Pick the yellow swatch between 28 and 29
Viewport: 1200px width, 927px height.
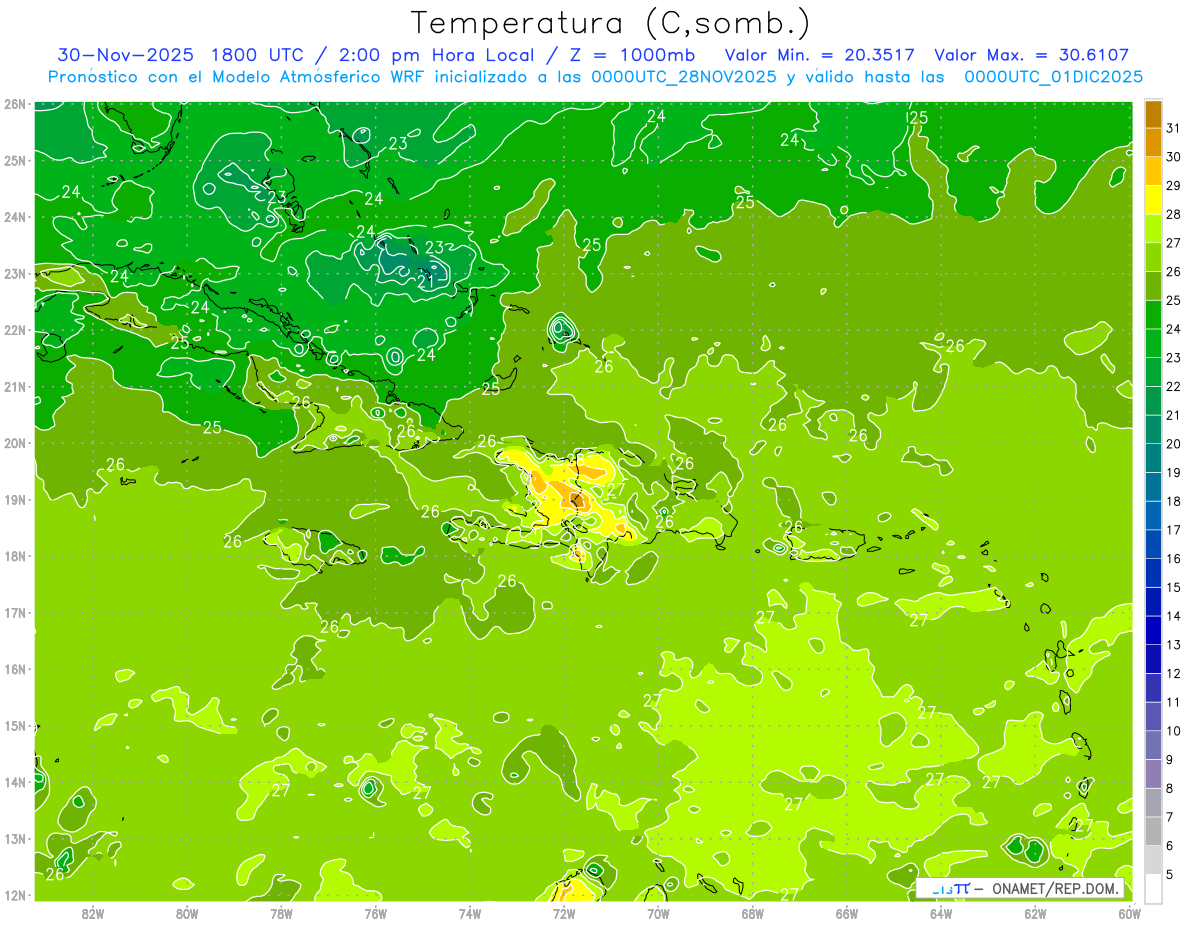click(x=1153, y=199)
